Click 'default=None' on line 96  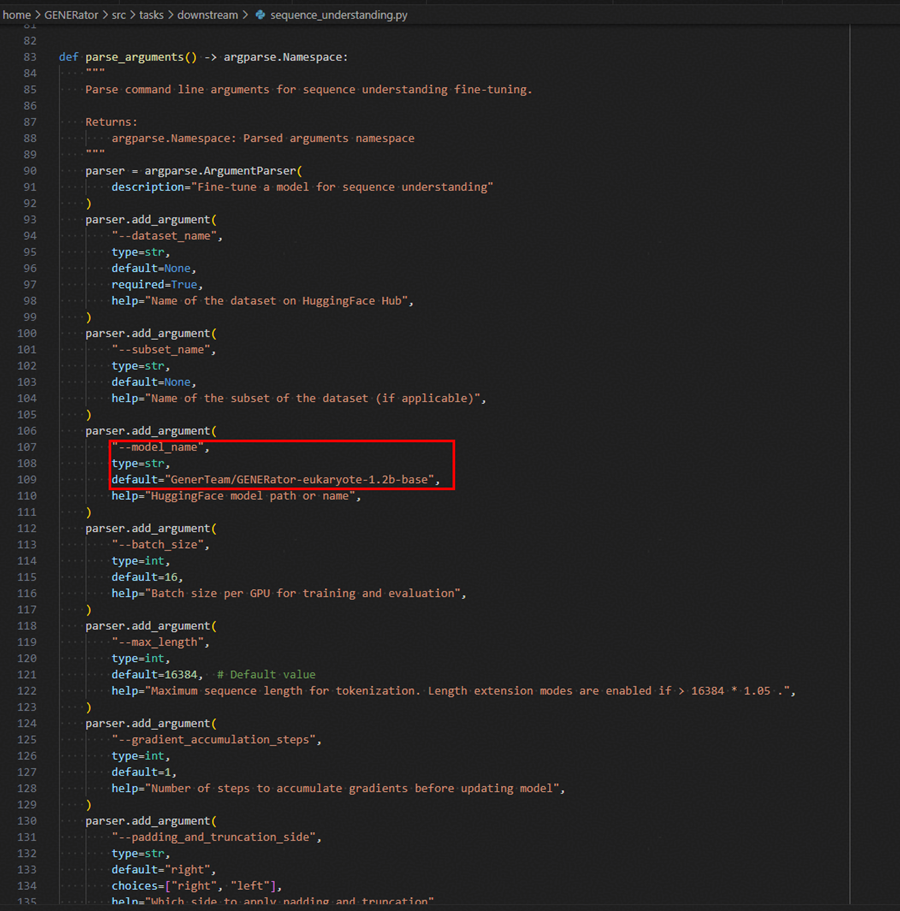point(154,268)
